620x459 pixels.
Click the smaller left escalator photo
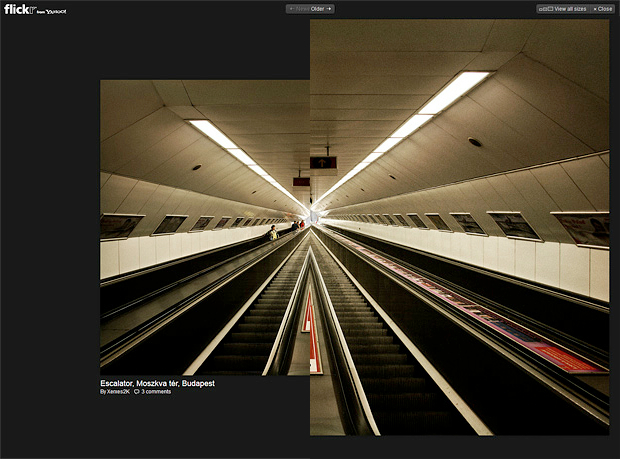(205, 227)
